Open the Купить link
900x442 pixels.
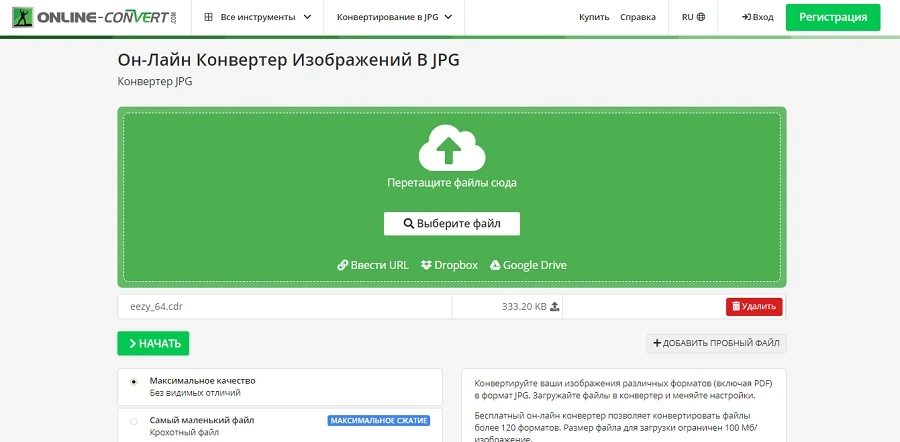(594, 17)
